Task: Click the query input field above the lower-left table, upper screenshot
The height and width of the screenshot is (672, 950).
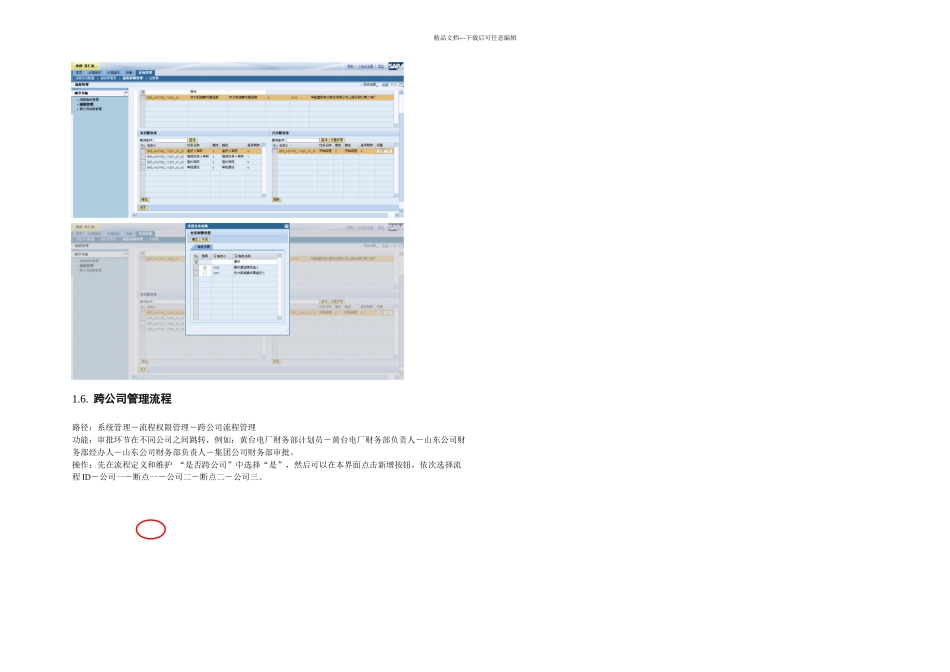Action: click(x=170, y=140)
